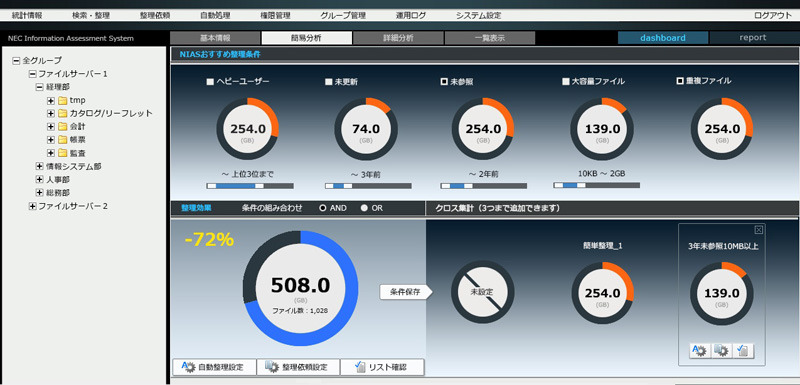Expand the tmp folder node
Image resolution: width=800 pixels, height=385 pixels.
pos(51,100)
